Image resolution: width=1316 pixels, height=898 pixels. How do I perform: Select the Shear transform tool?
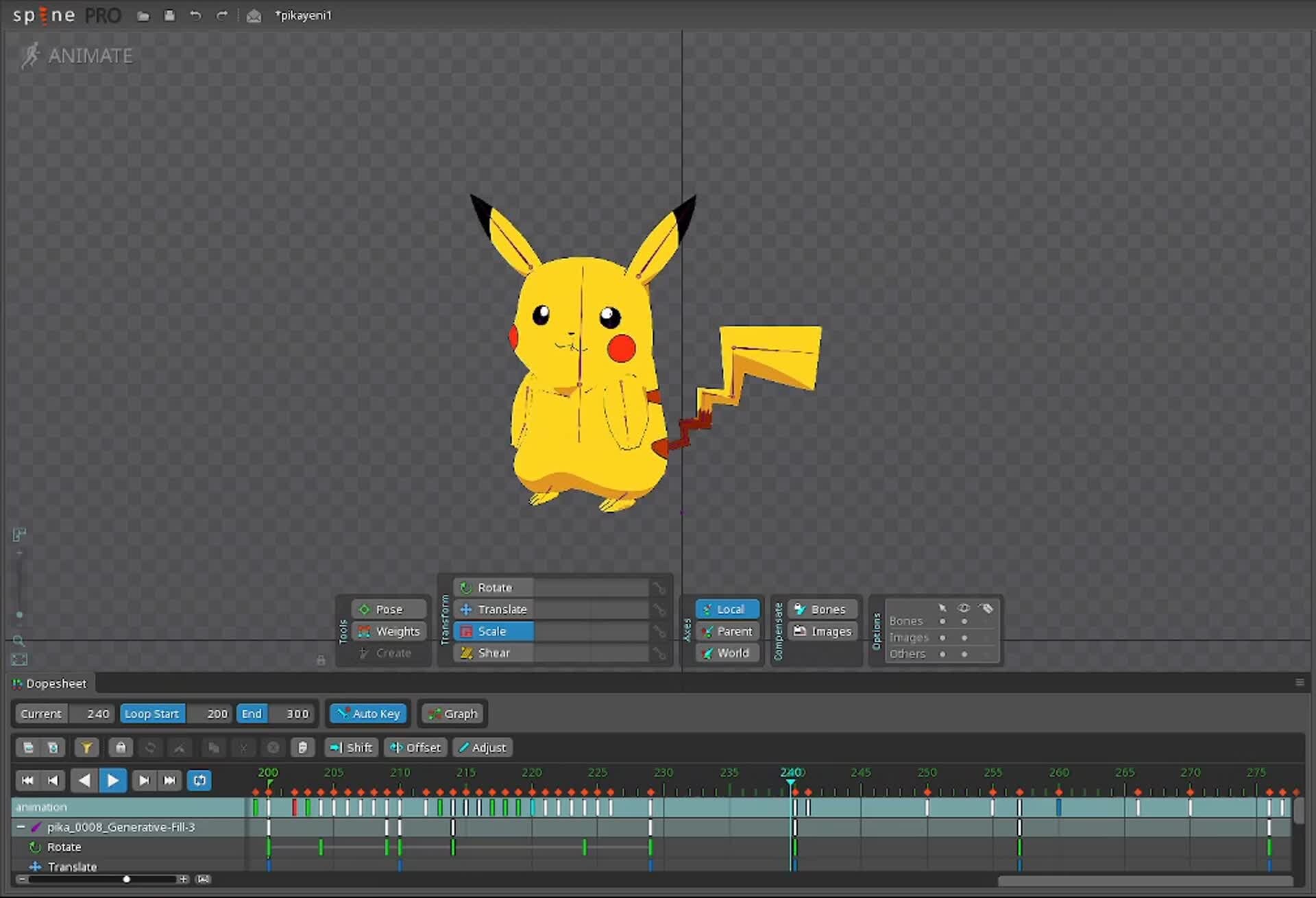coord(493,653)
